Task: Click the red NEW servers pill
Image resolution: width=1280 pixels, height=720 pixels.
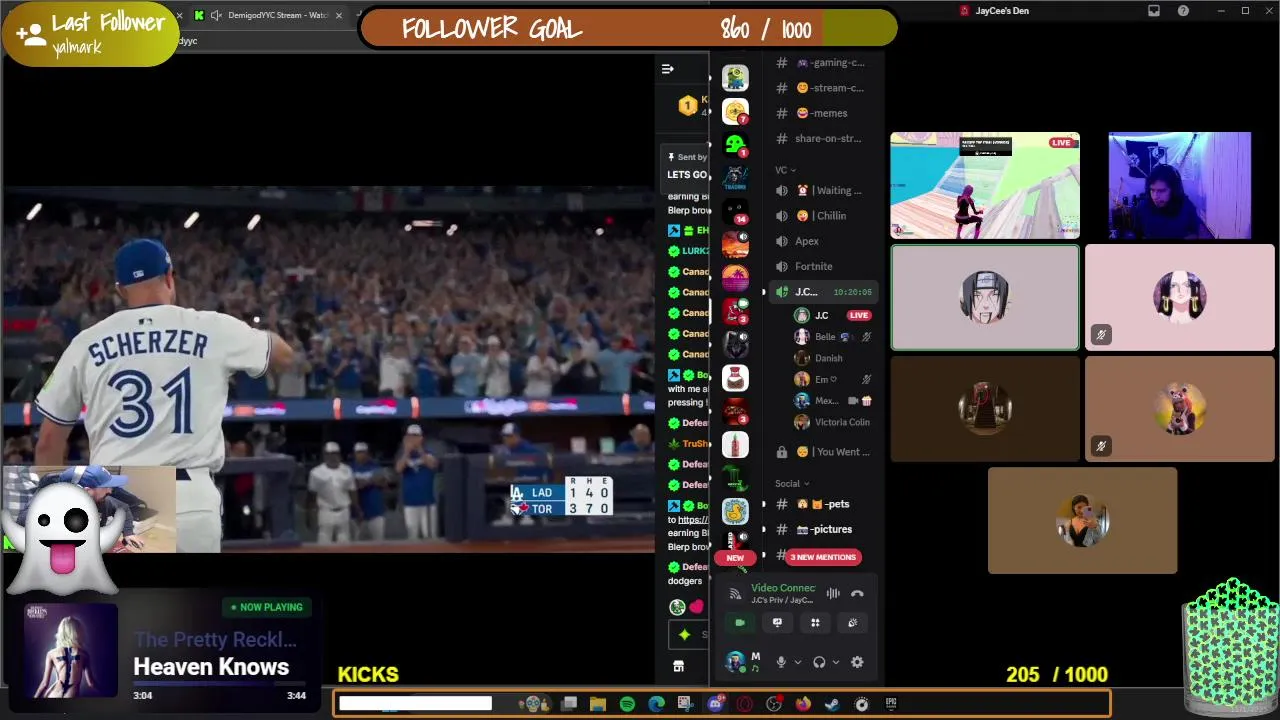Action: point(735,557)
